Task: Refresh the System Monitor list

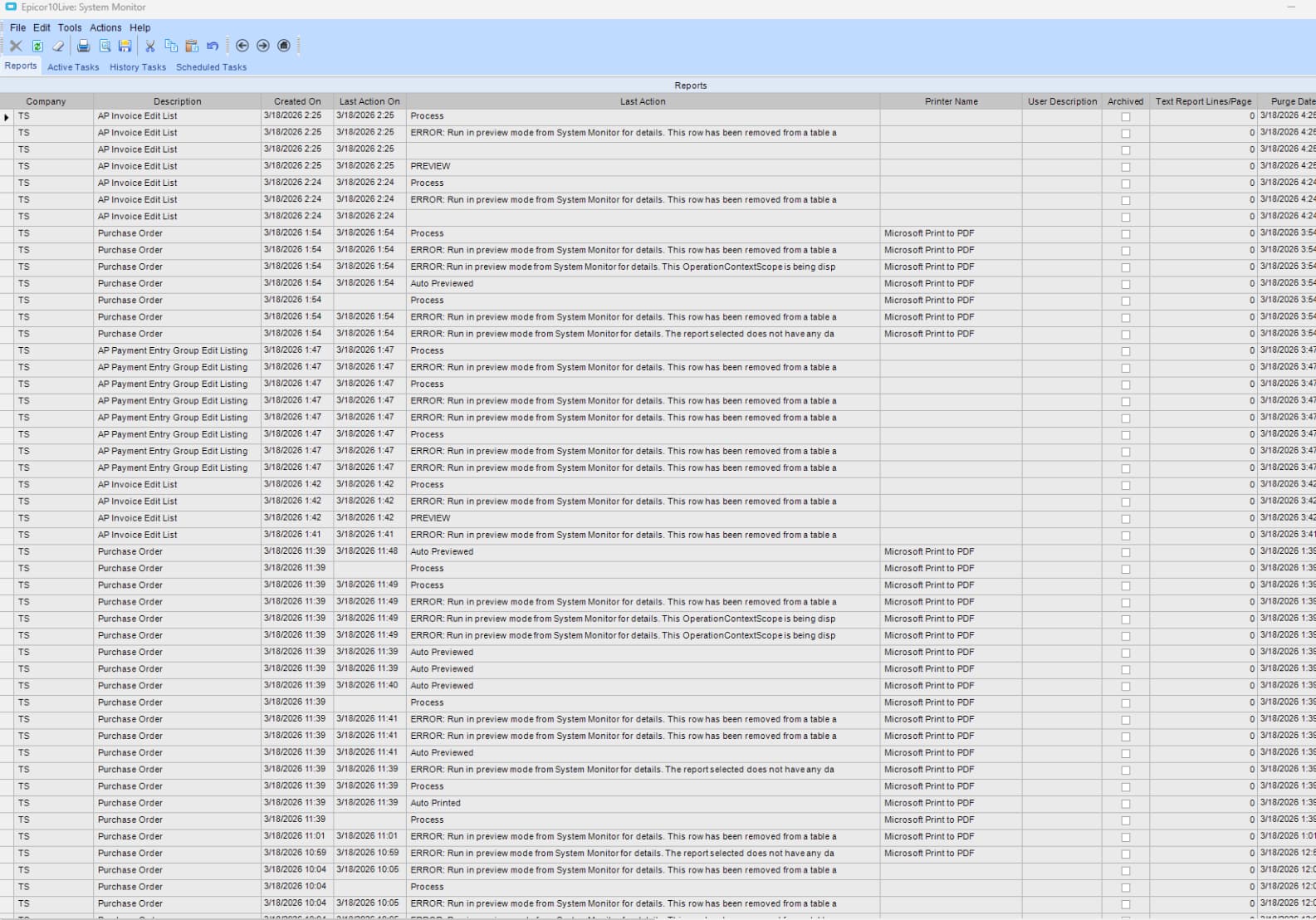Action: tap(37, 46)
